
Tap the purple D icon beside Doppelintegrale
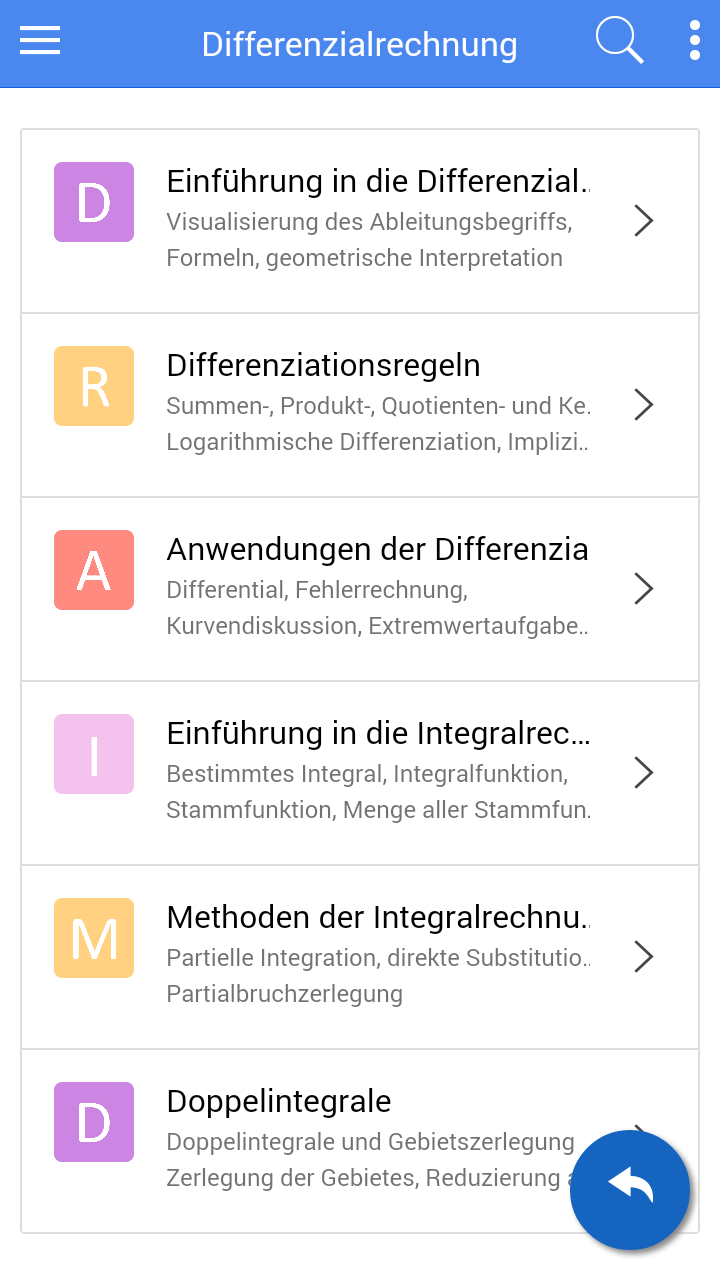tap(94, 1122)
